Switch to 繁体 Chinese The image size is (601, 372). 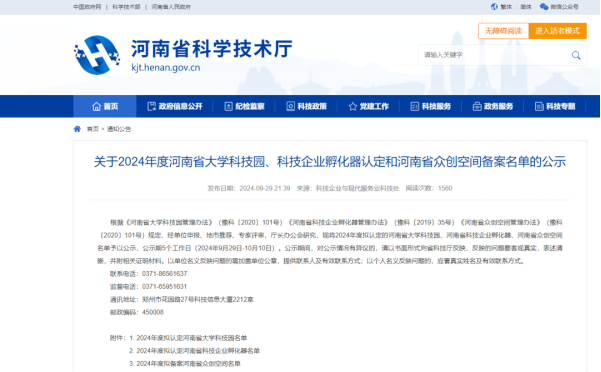click(506, 7)
